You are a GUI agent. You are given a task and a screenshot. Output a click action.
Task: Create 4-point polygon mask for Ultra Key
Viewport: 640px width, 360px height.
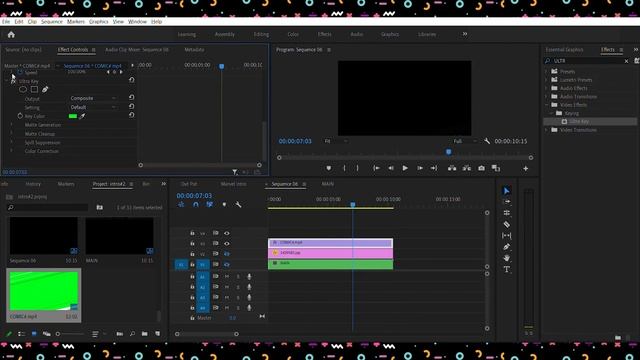click(34, 89)
